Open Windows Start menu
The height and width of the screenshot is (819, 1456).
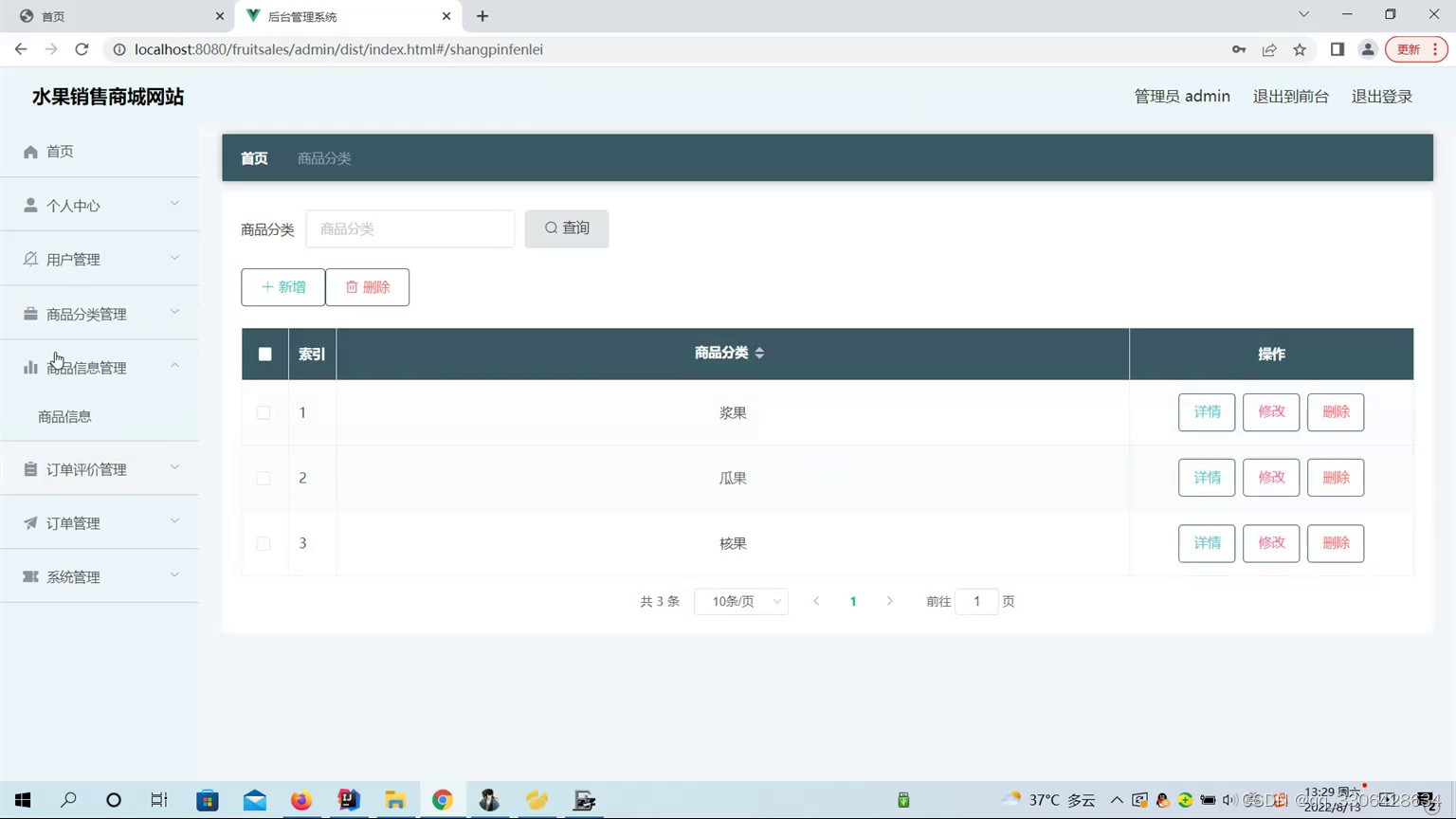click(23, 800)
